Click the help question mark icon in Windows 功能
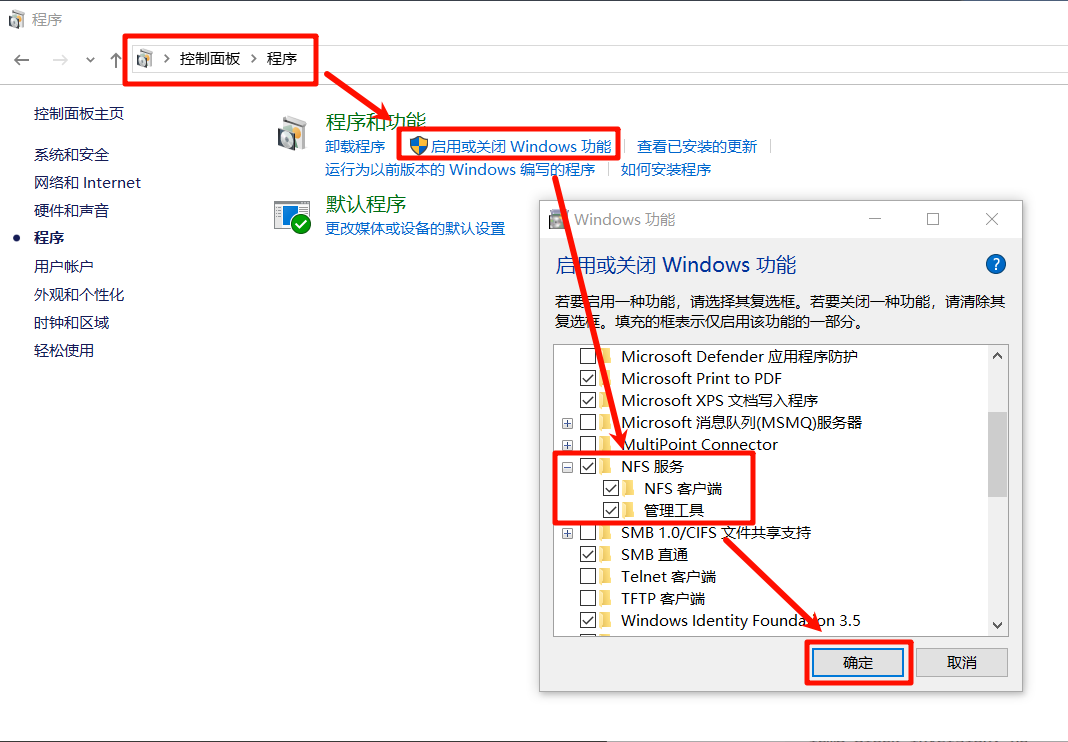1068x742 pixels. (995, 264)
